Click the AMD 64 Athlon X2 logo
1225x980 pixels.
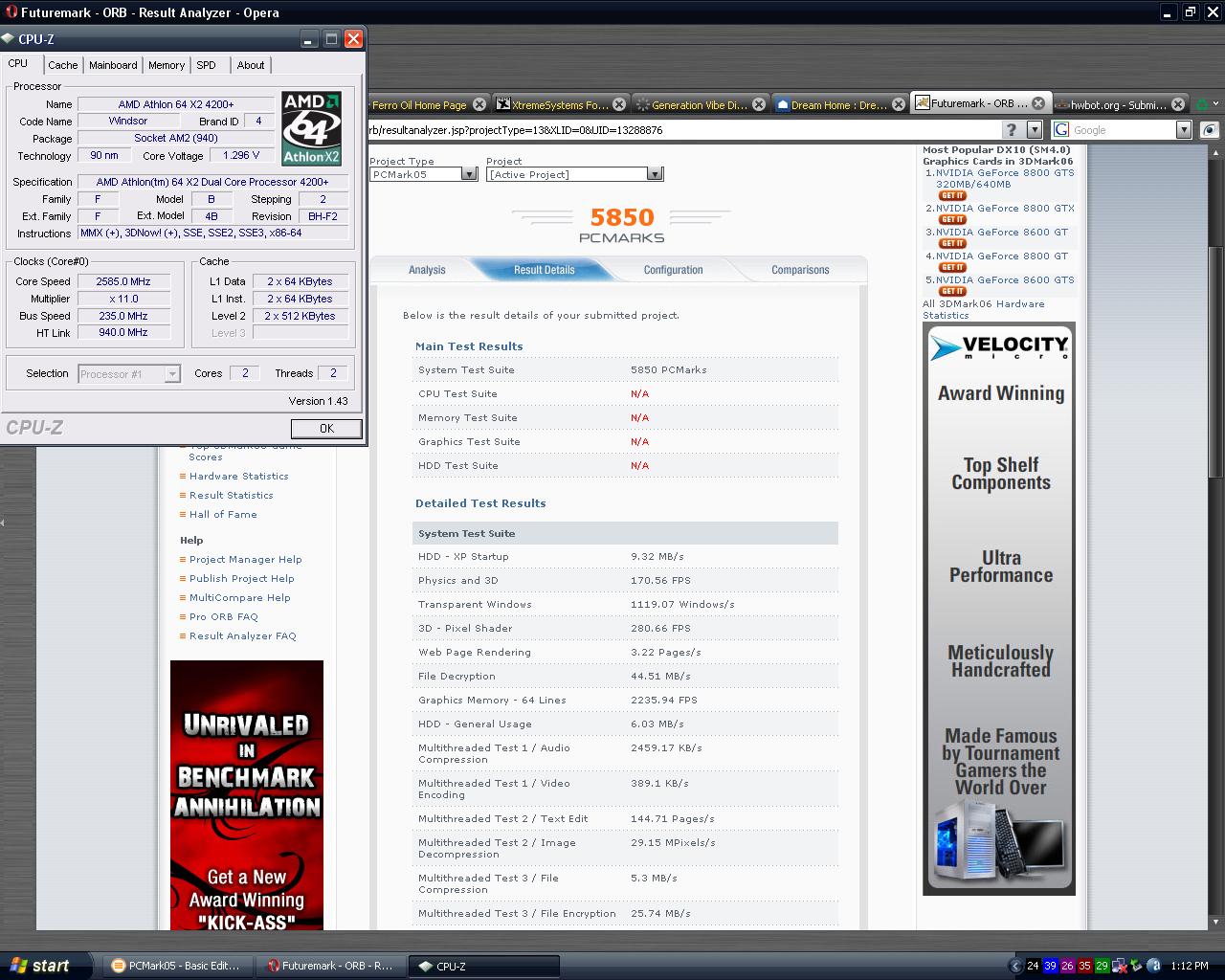pyautogui.click(x=312, y=128)
